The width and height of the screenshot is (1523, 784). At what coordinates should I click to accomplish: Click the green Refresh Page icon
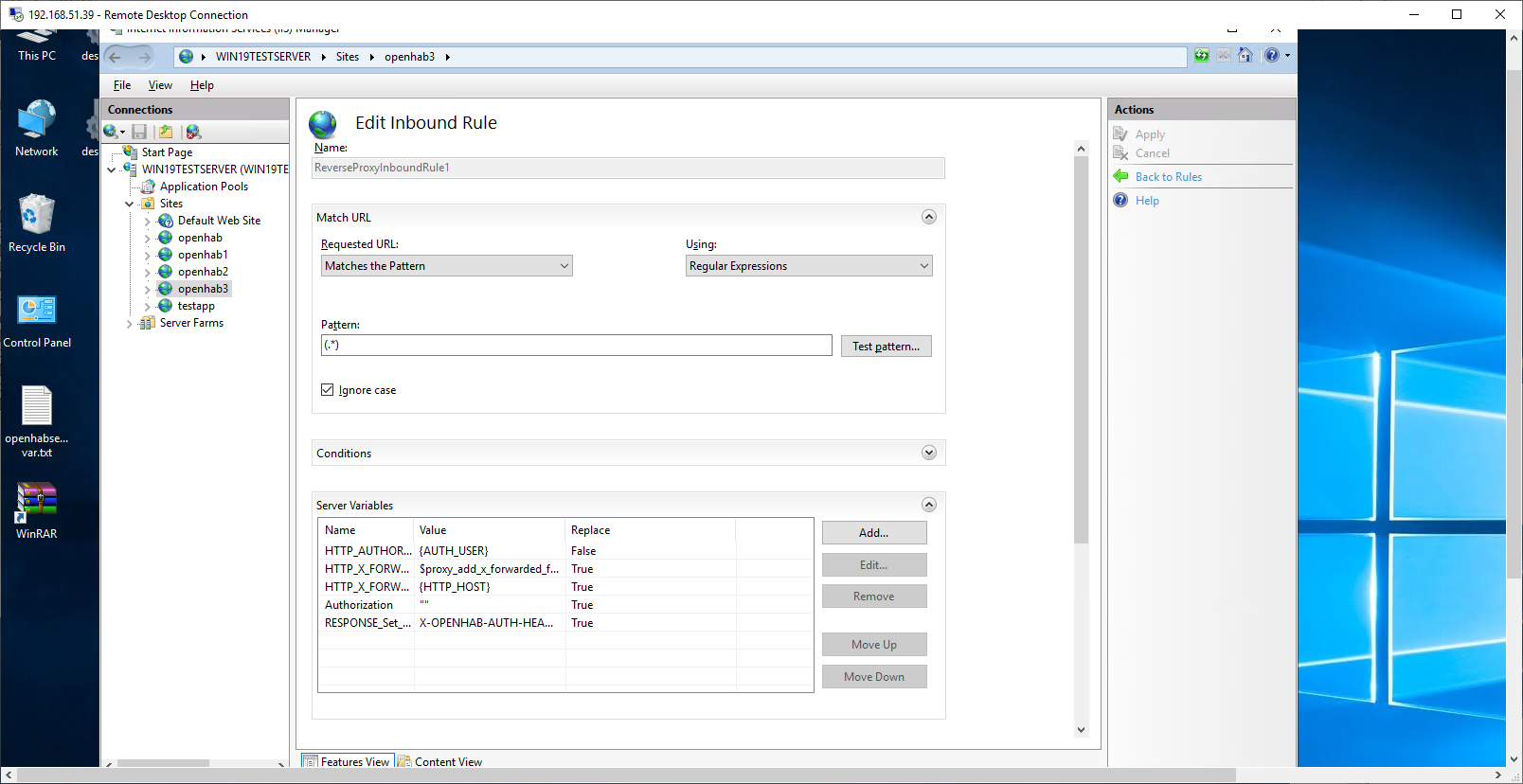click(x=1201, y=56)
